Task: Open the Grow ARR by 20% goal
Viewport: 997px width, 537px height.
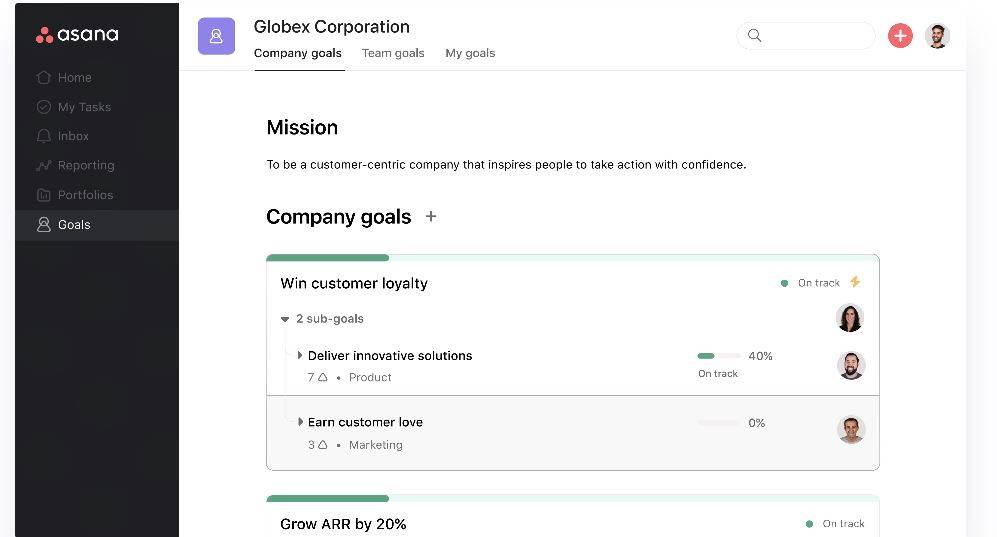Action: click(343, 524)
